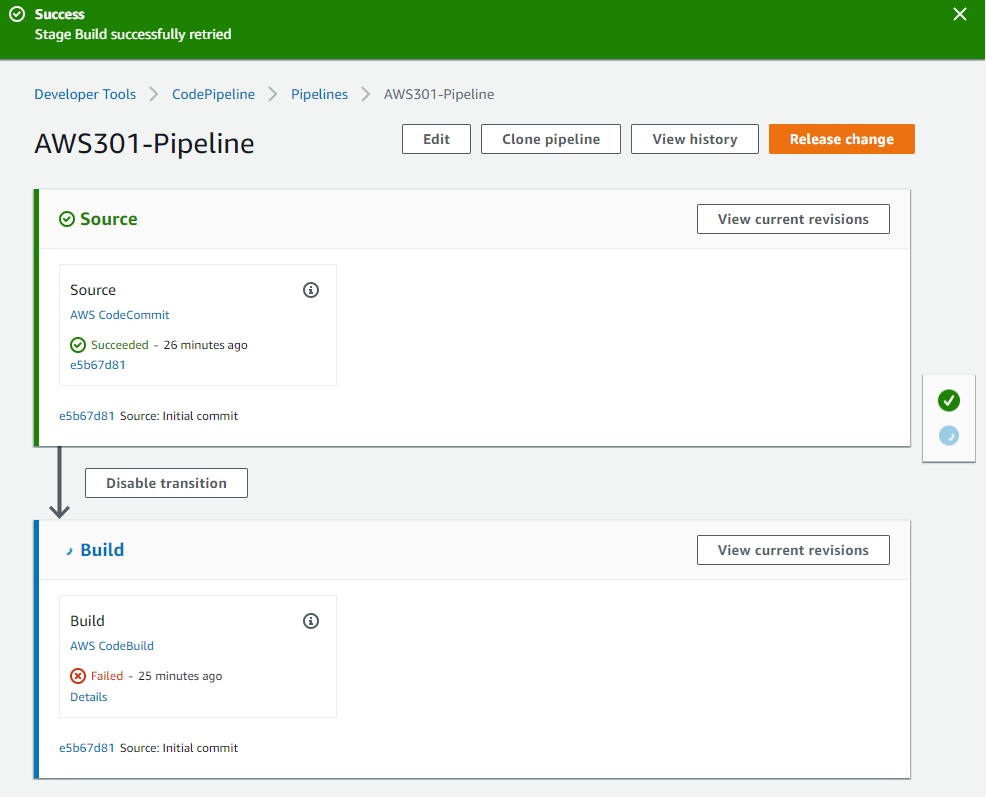Edit the AWS301-Pipeline

pos(436,139)
